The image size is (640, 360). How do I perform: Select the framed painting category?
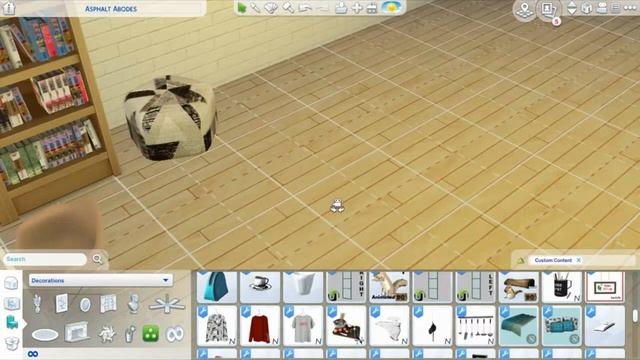coord(61,304)
